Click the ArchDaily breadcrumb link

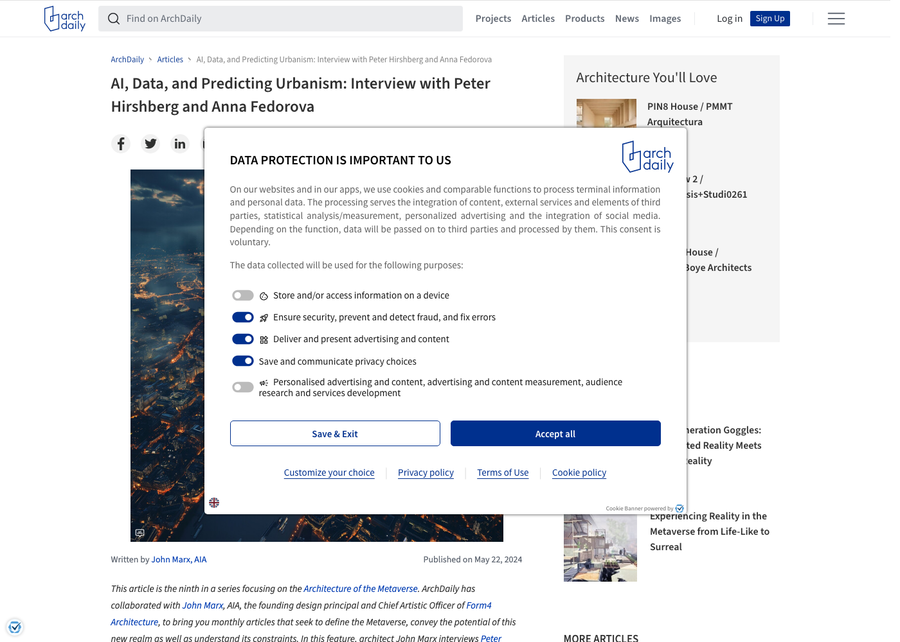(x=127, y=60)
